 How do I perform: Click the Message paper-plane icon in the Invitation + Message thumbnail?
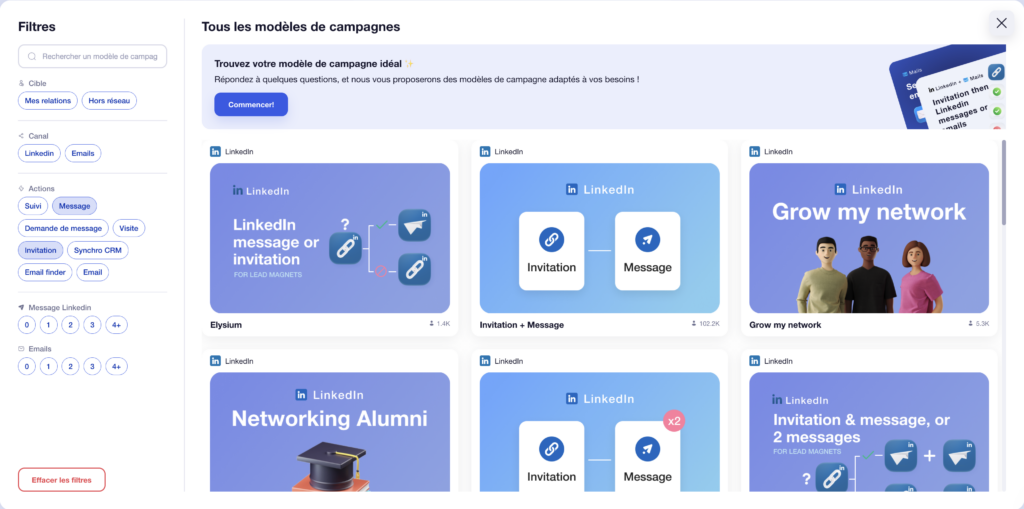647,240
